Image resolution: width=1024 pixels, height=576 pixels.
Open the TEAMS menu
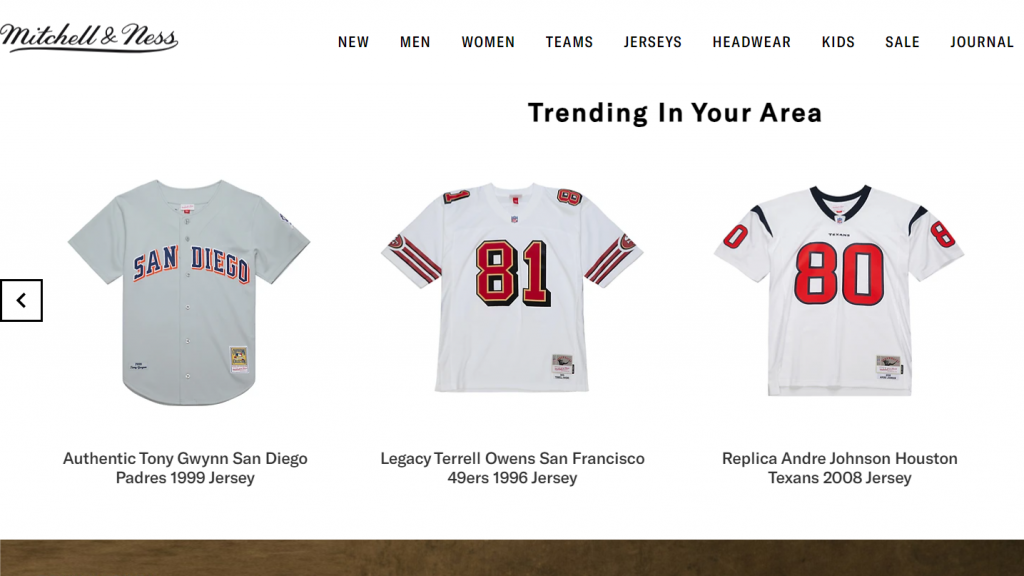(569, 42)
